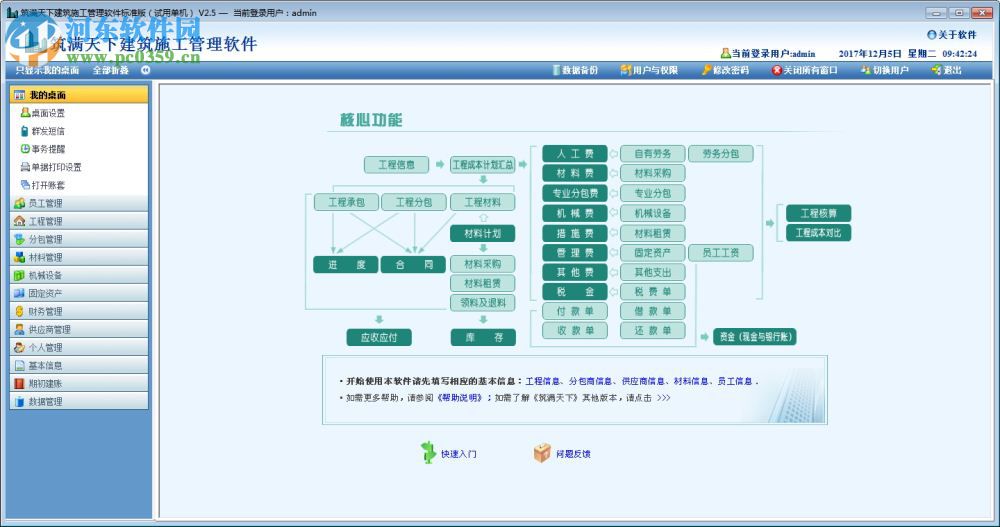1000x527 pixels.
Task: Click 税金 cost button
Action: tap(575, 292)
